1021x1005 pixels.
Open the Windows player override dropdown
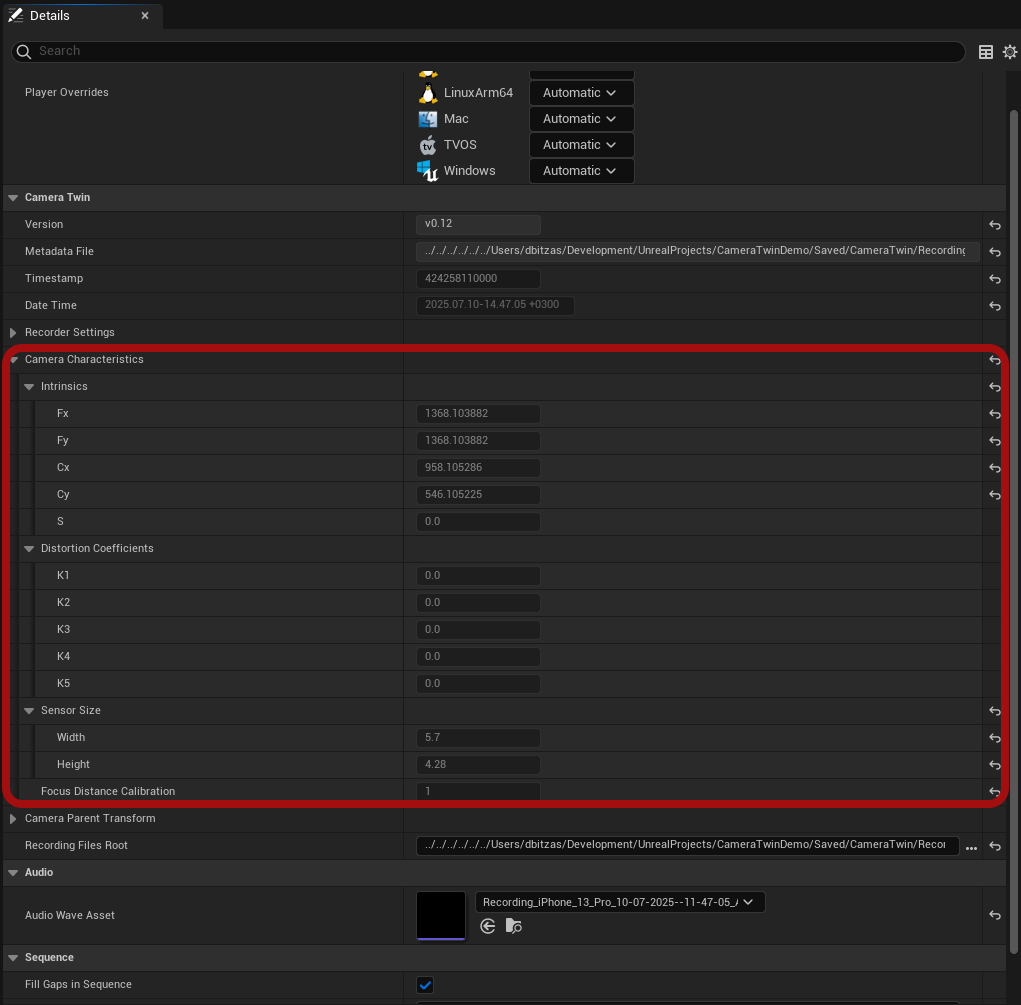coord(581,171)
